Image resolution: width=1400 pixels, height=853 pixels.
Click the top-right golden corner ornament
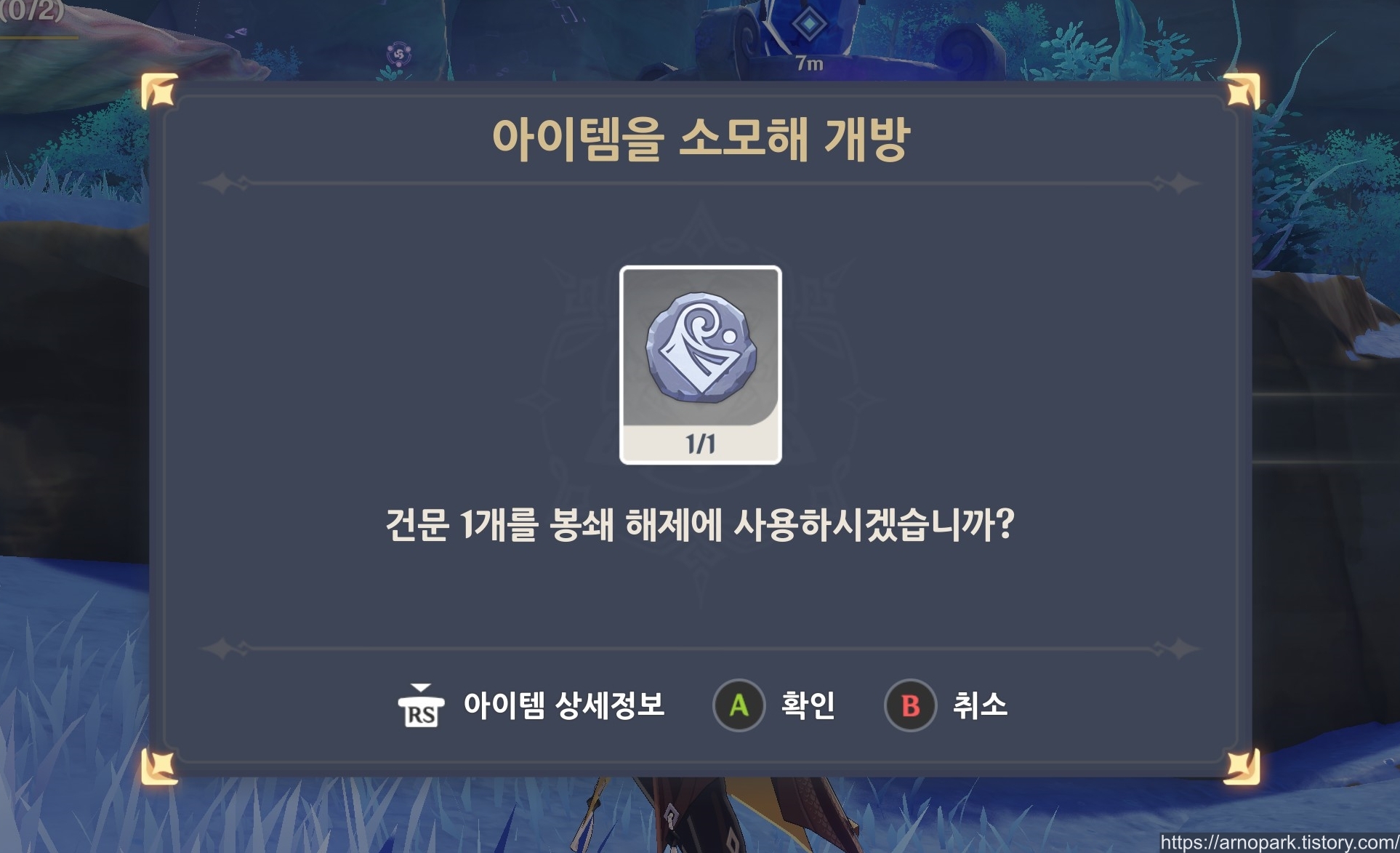pyautogui.click(x=1242, y=91)
